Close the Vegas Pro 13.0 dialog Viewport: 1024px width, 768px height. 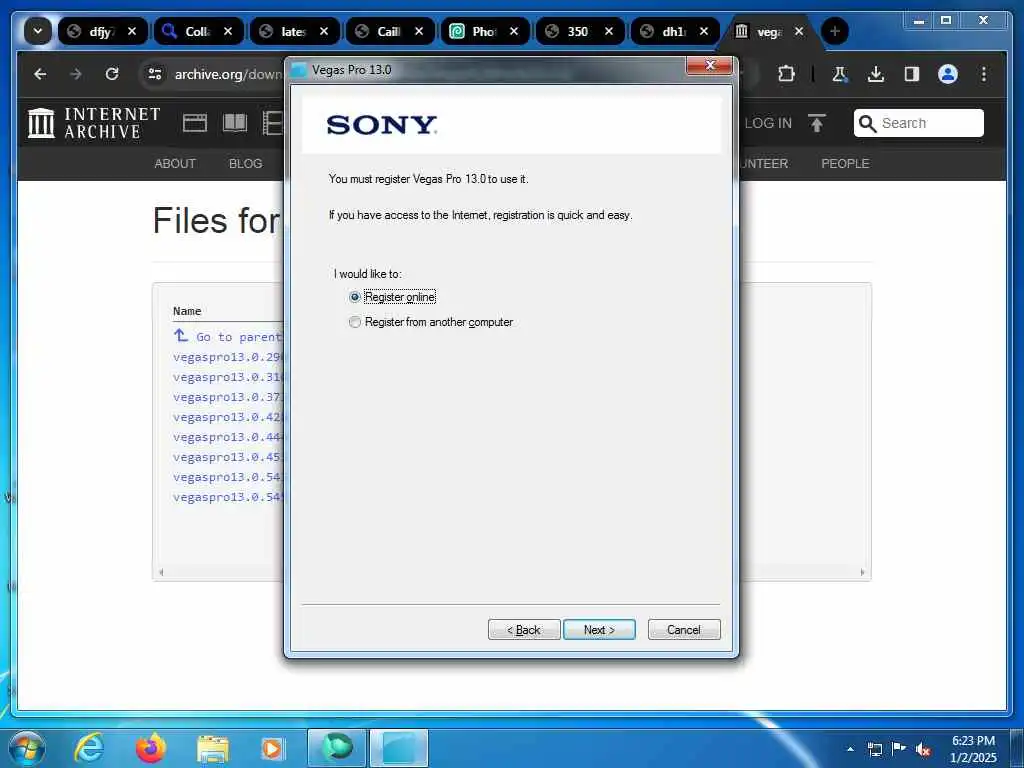point(709,65)
